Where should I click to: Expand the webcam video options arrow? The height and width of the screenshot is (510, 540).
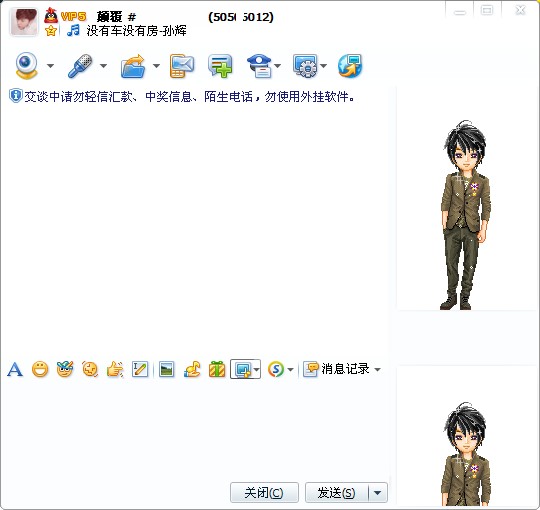[50, 65]
